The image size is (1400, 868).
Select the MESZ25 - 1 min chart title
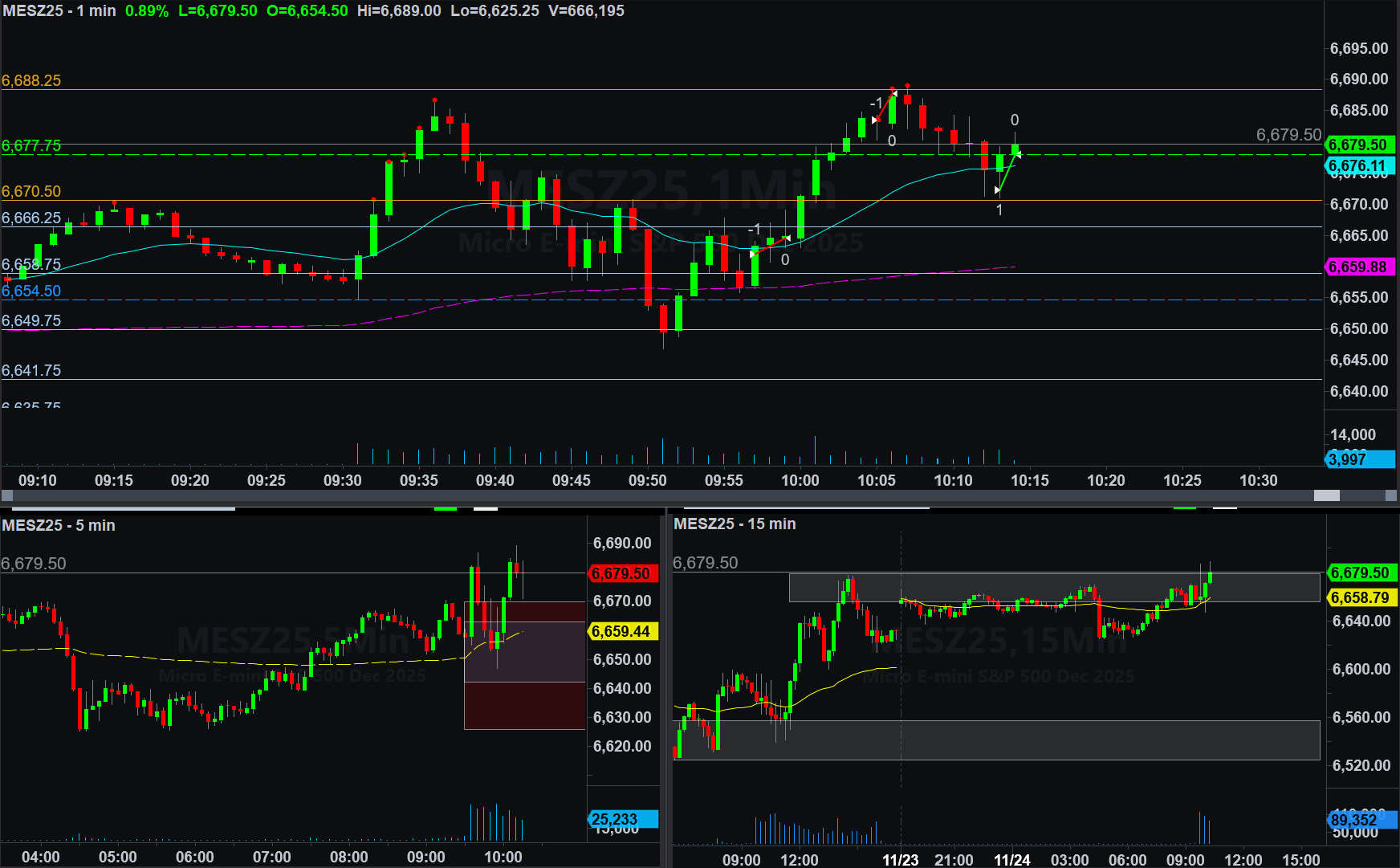click(x=59, y=11)
